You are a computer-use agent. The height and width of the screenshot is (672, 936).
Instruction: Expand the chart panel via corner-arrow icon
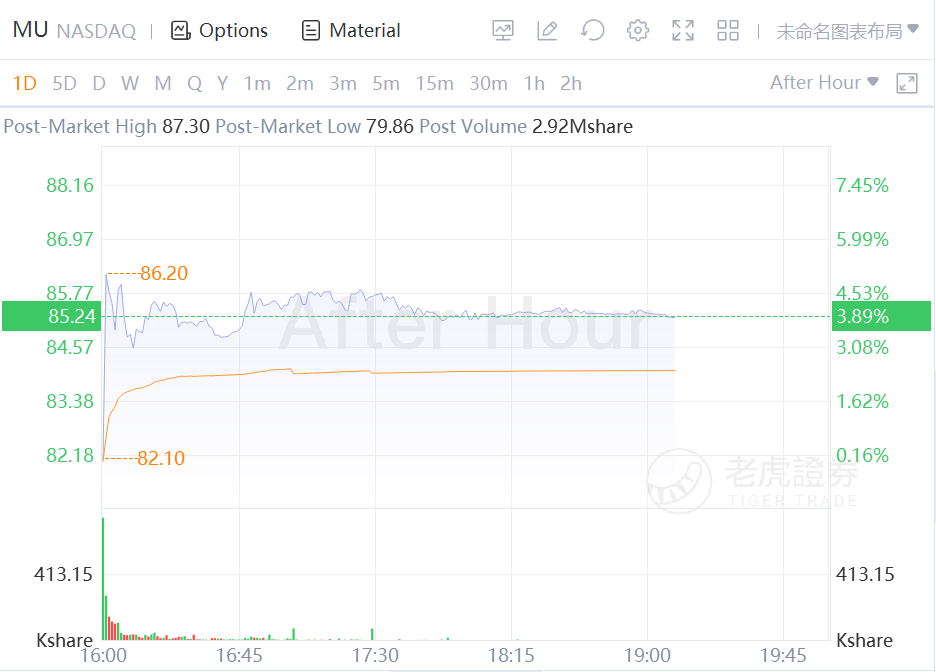907,83
